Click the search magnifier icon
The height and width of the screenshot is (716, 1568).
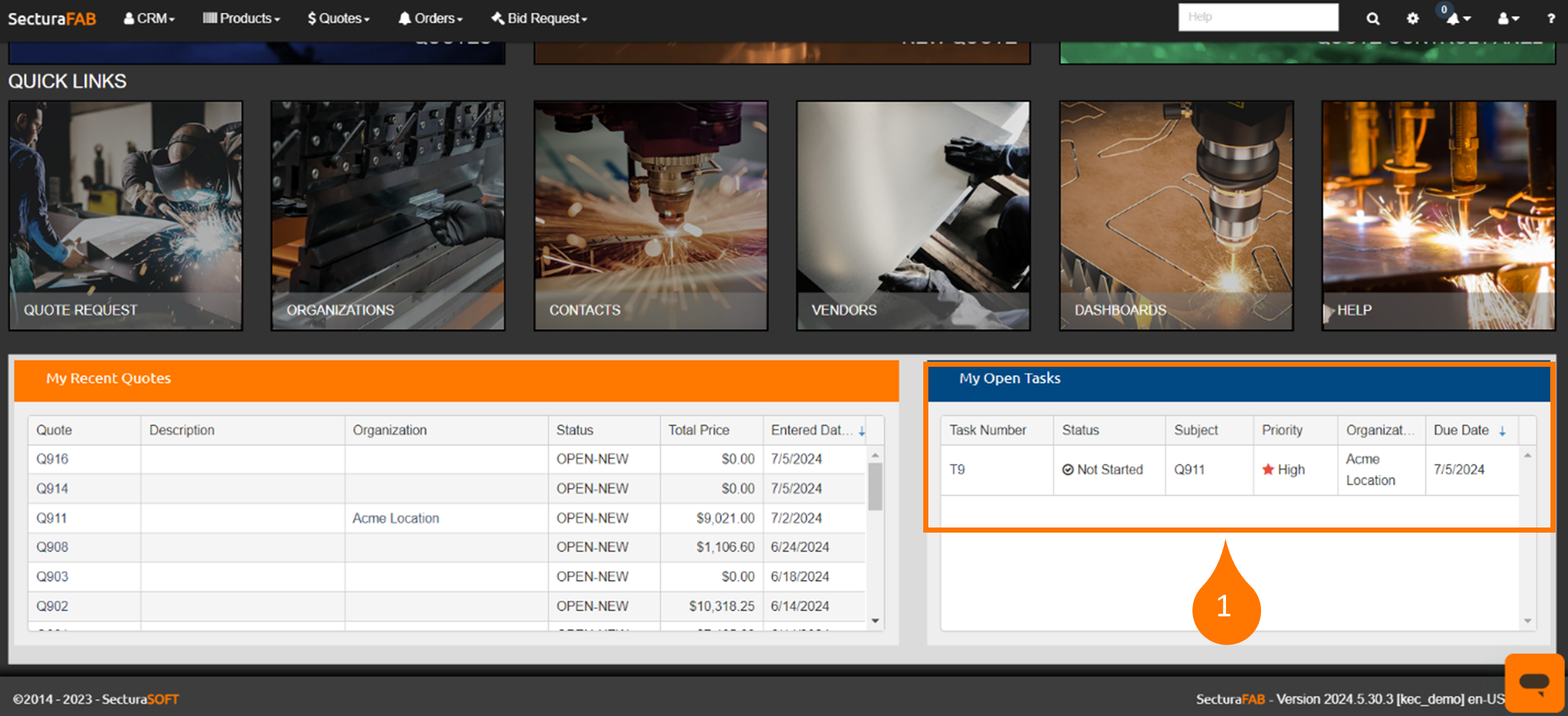[x=1372, y=19]
